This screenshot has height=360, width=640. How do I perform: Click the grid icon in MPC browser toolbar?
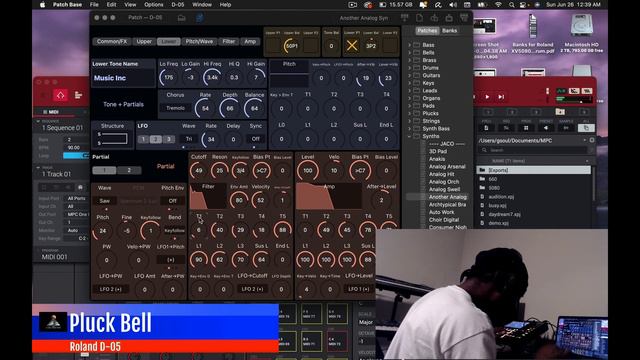[x=526, y=128]
